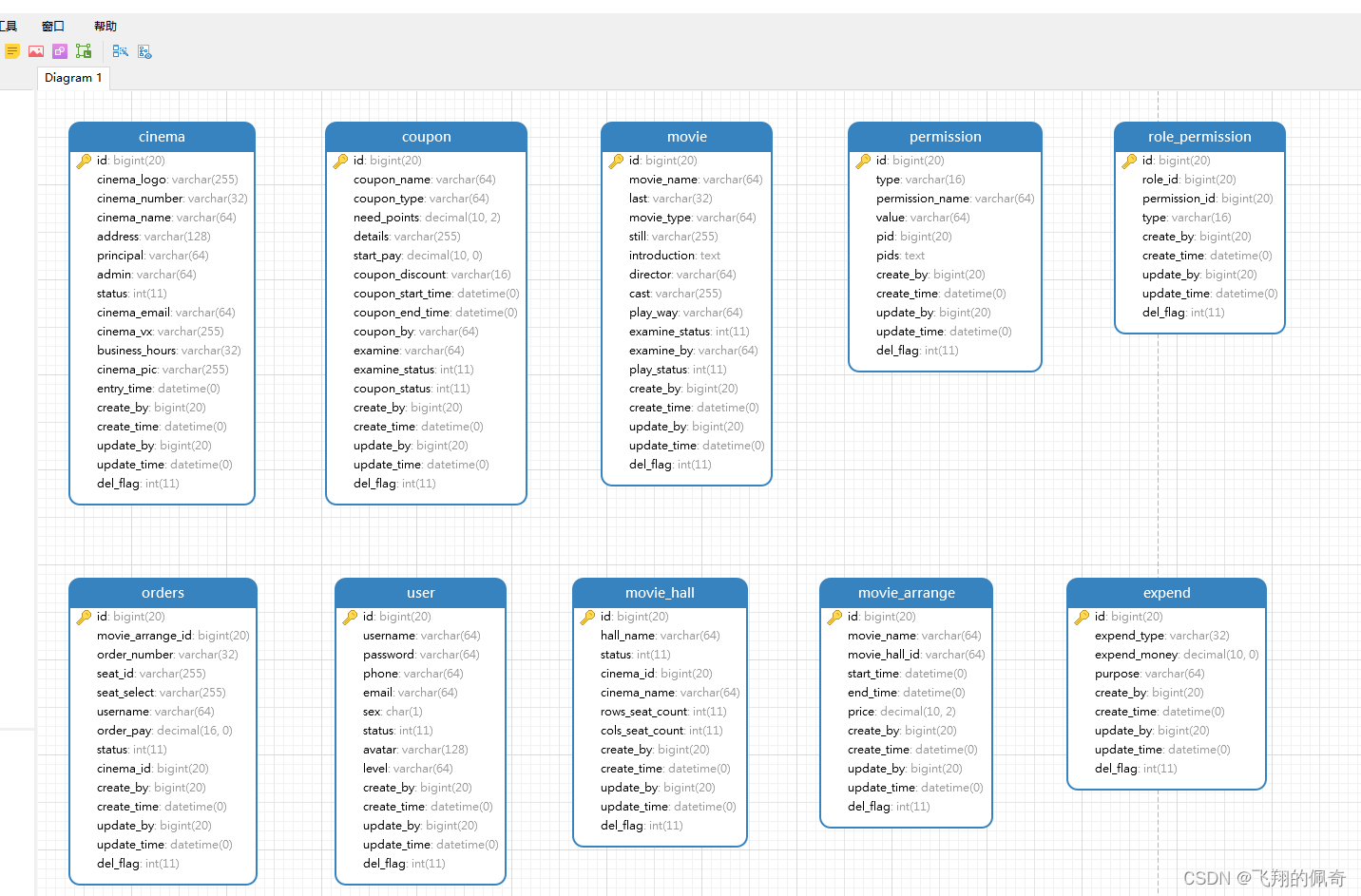Click the seat_select field in orders table
1361x896 pixels.
pyautogui.click(x=161, y=693)
